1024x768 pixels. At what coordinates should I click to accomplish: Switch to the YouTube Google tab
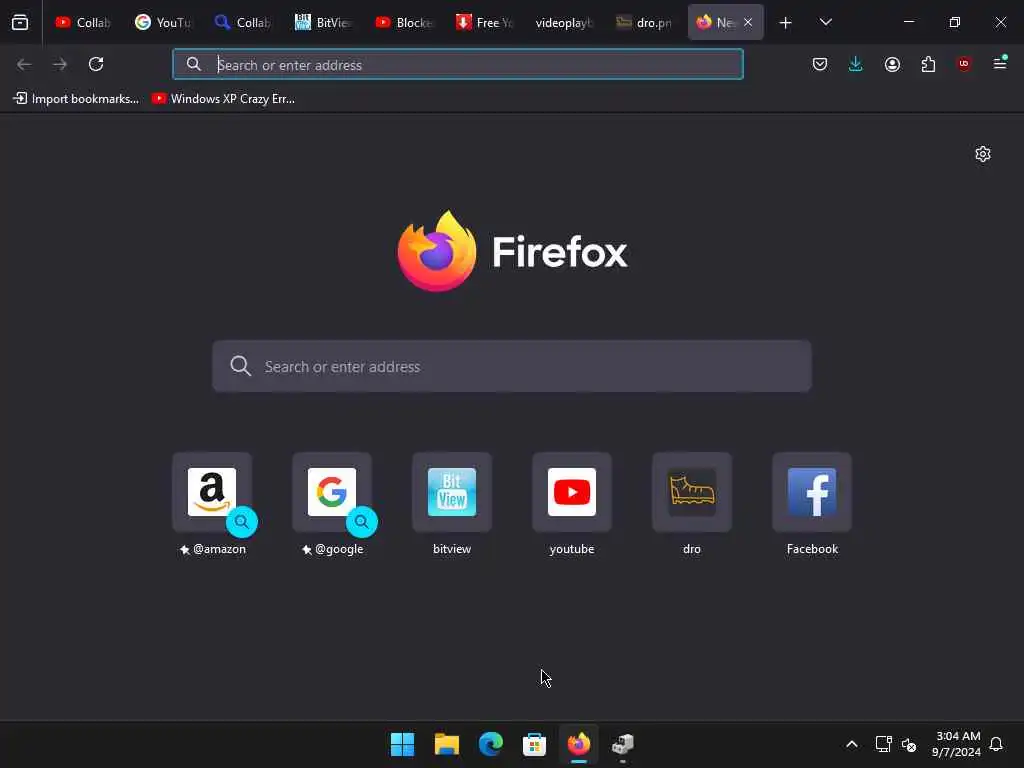point(163,22)
